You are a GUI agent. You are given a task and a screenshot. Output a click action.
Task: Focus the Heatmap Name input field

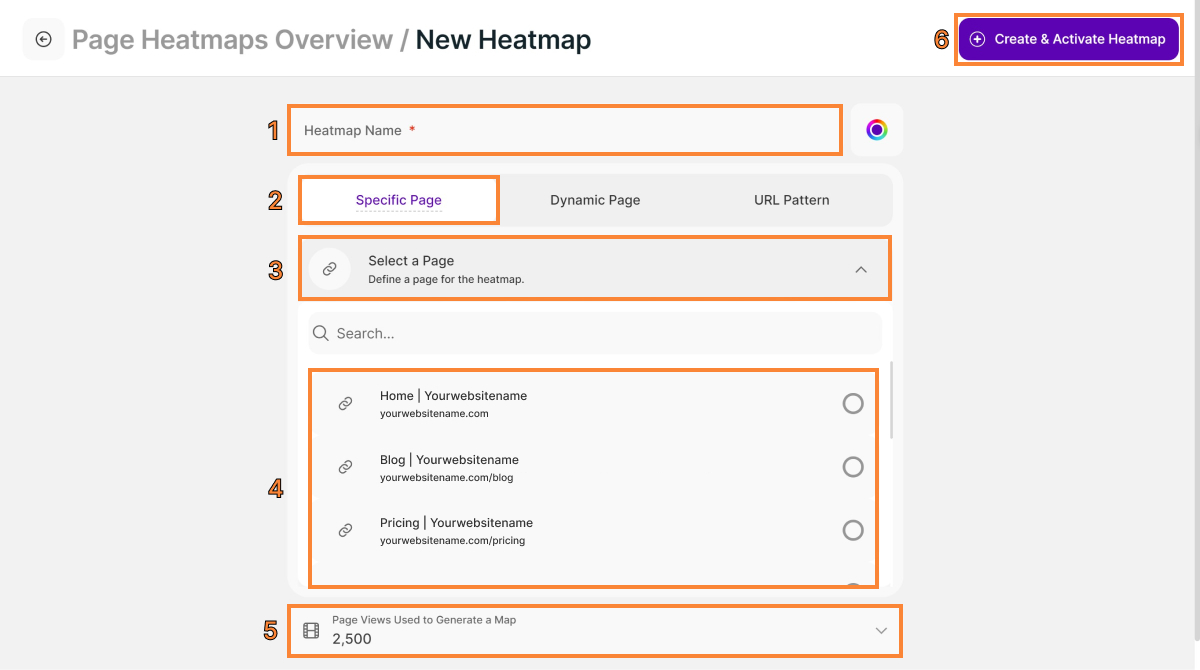(x=565, y=130)
